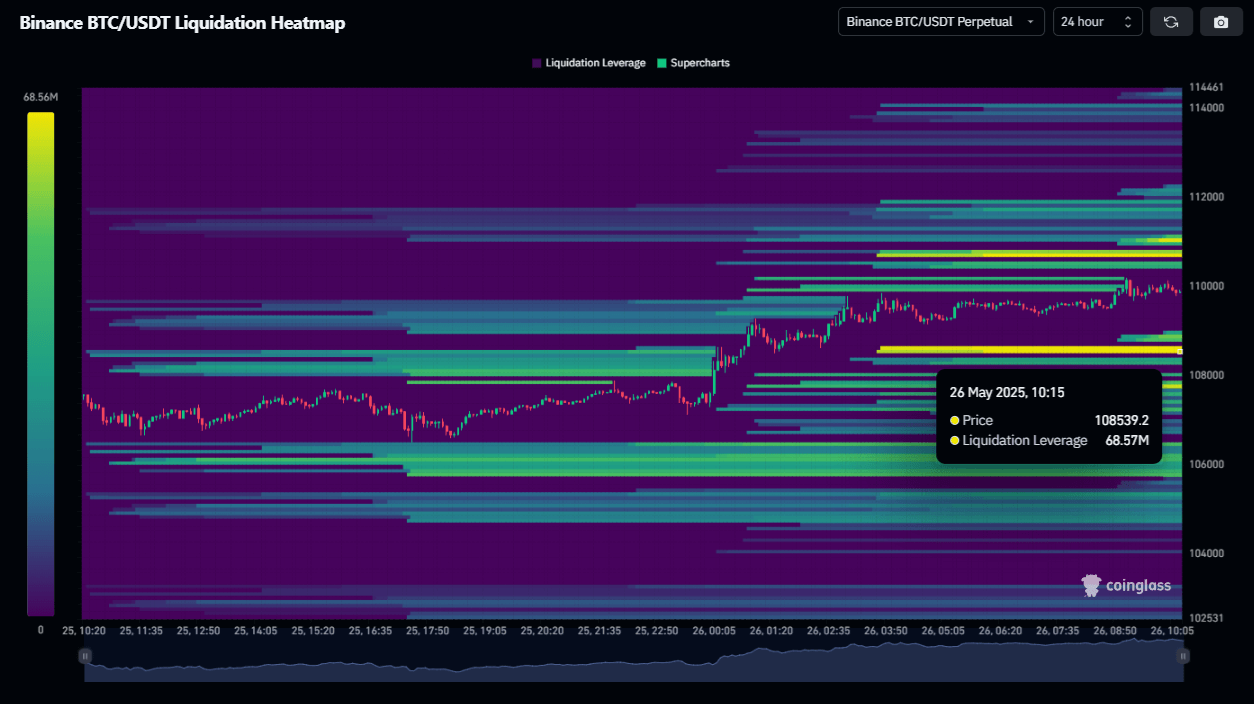Click the 26, 07:35 time axis label
This screenshot has width=1254, height=704.
pyautogui.click(x=1057, y=631)
